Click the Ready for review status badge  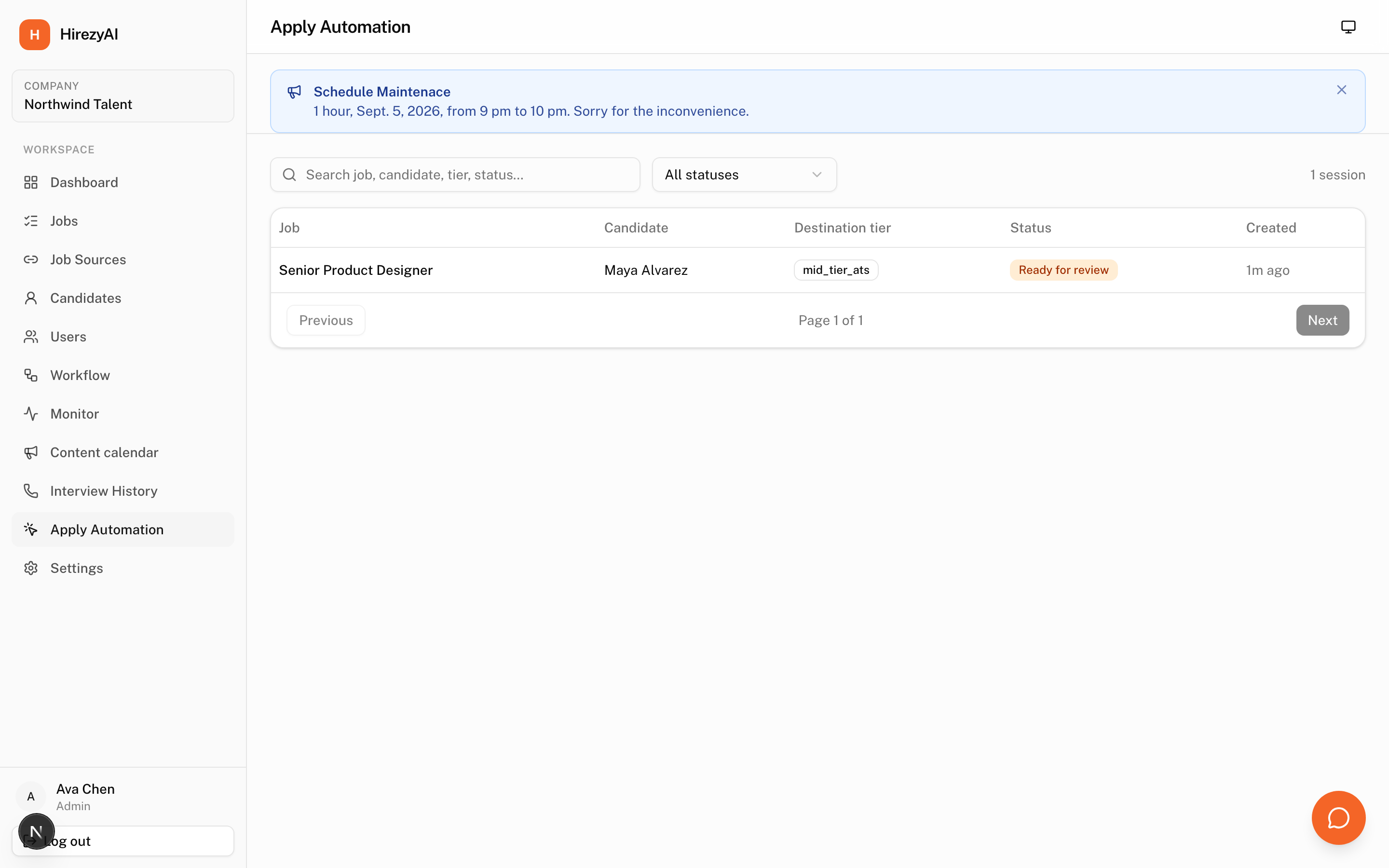point(1063,271)
